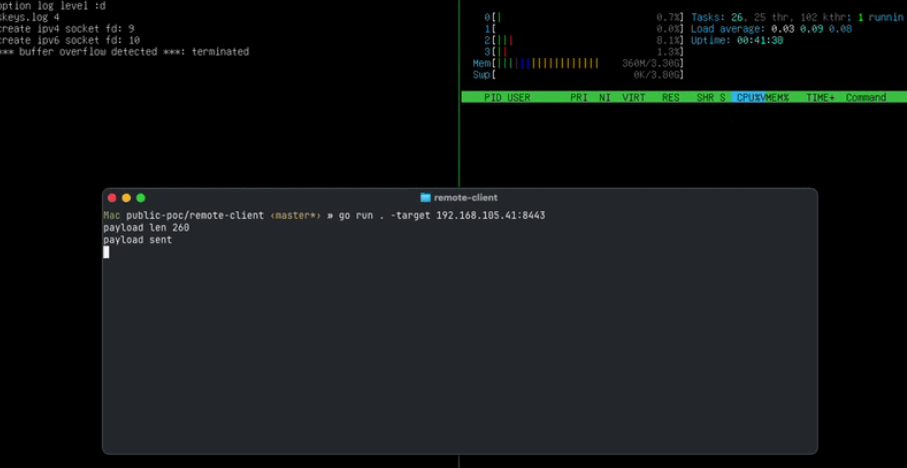The image size is (907, 468).
Task: Click the 'create ipv4 socket fd: 9' line
Action: (x=67, y=28)
